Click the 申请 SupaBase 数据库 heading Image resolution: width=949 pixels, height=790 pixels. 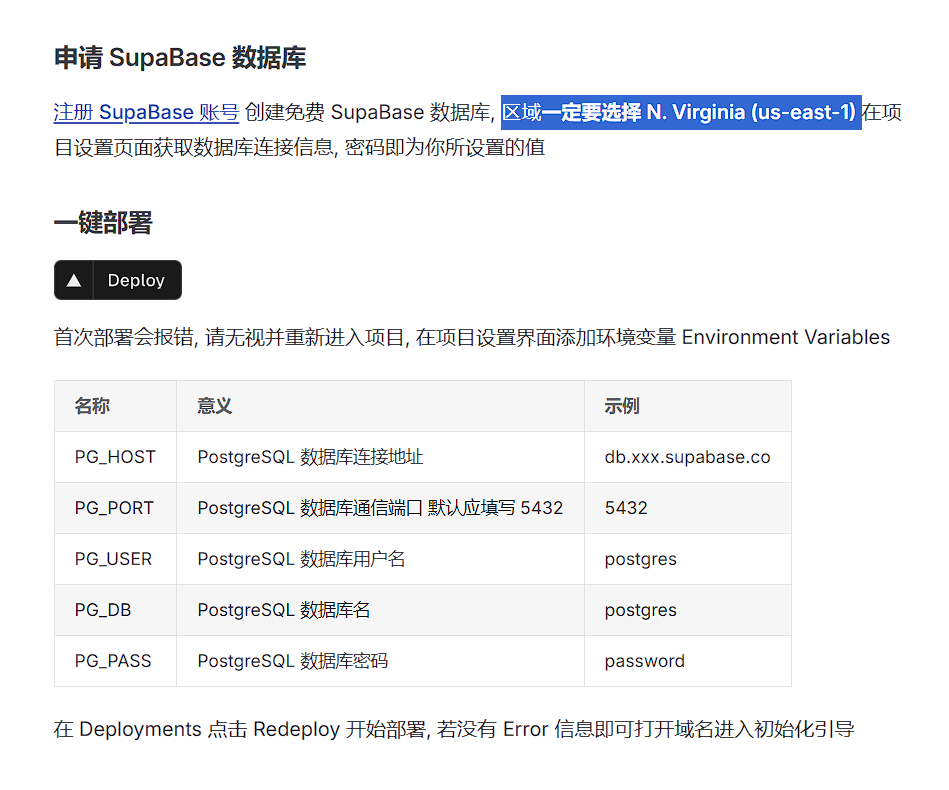[x=180, y=57]
